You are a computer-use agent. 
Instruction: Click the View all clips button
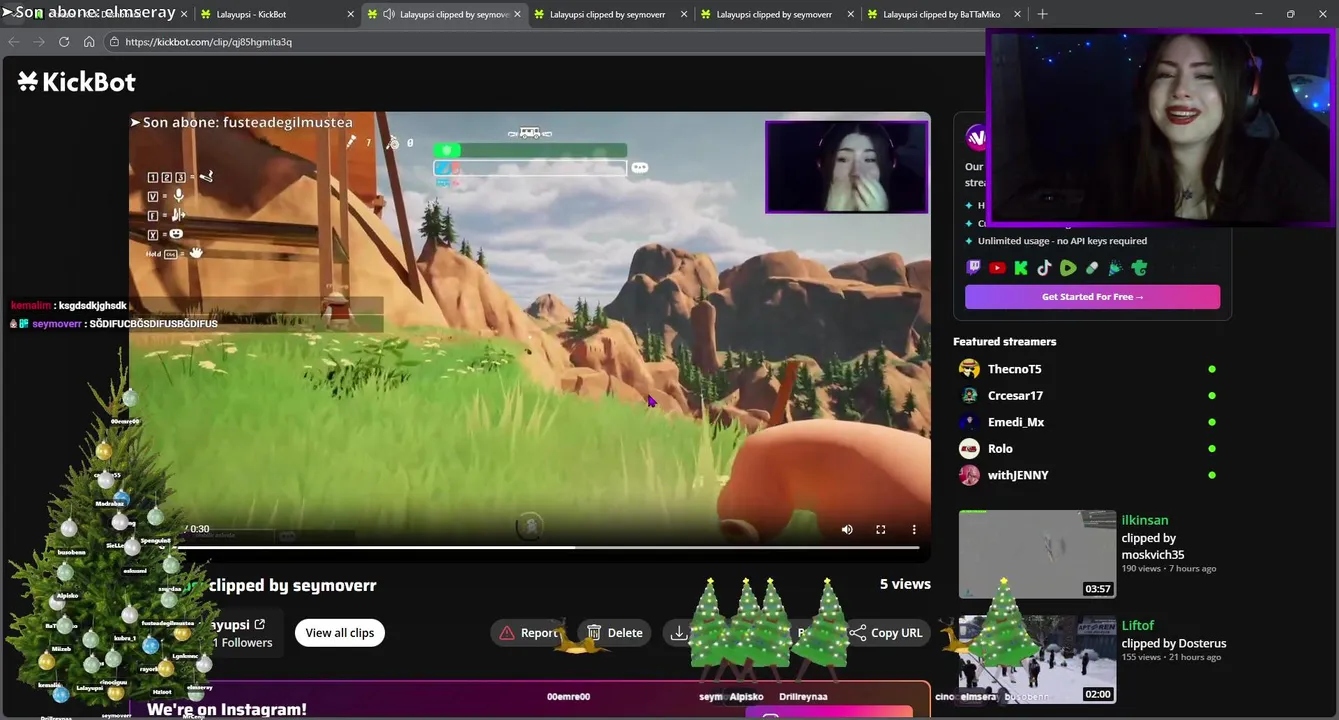[340, 632]
